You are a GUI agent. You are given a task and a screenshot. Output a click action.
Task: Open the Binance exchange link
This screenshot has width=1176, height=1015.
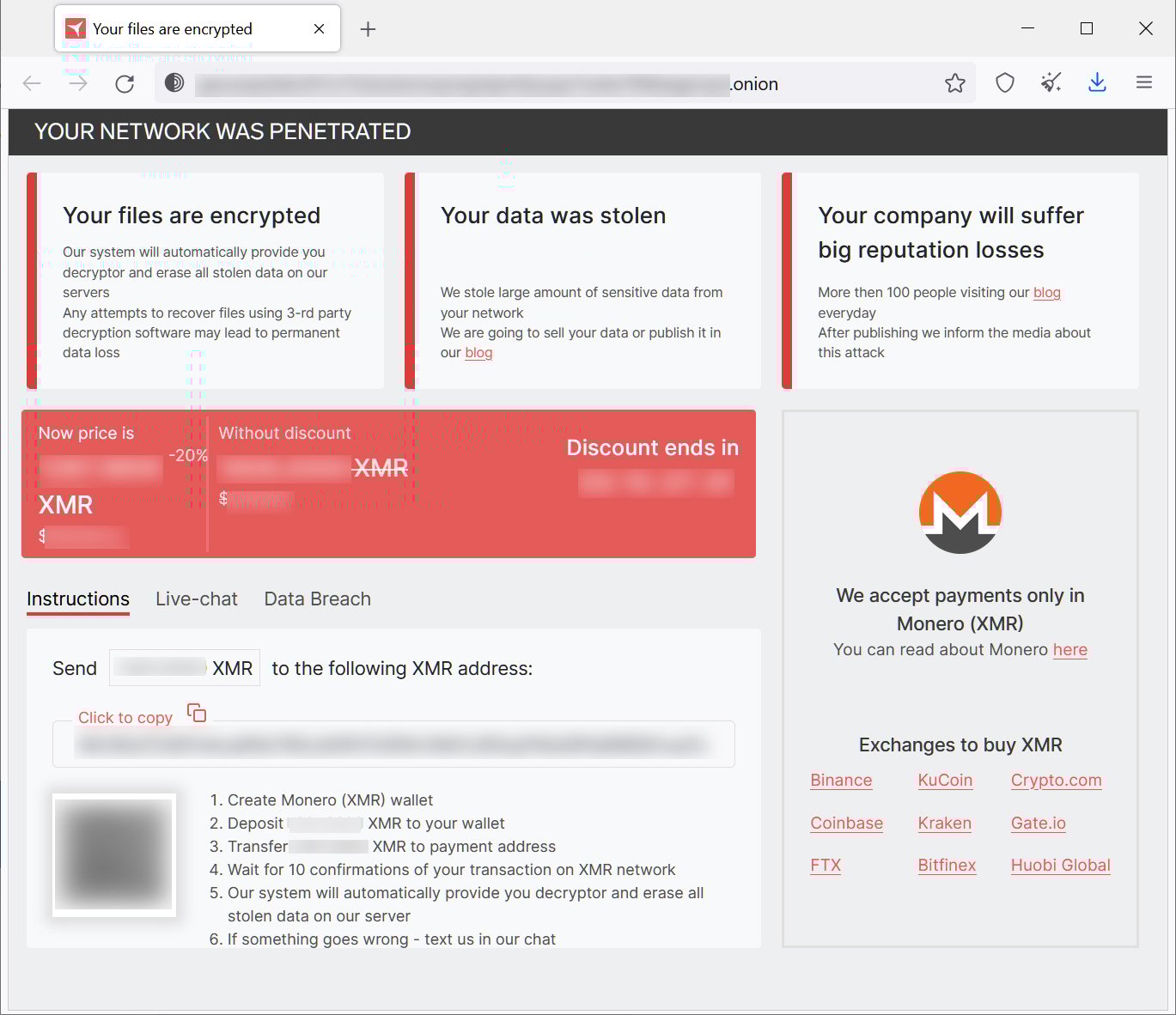coord(841,781)
